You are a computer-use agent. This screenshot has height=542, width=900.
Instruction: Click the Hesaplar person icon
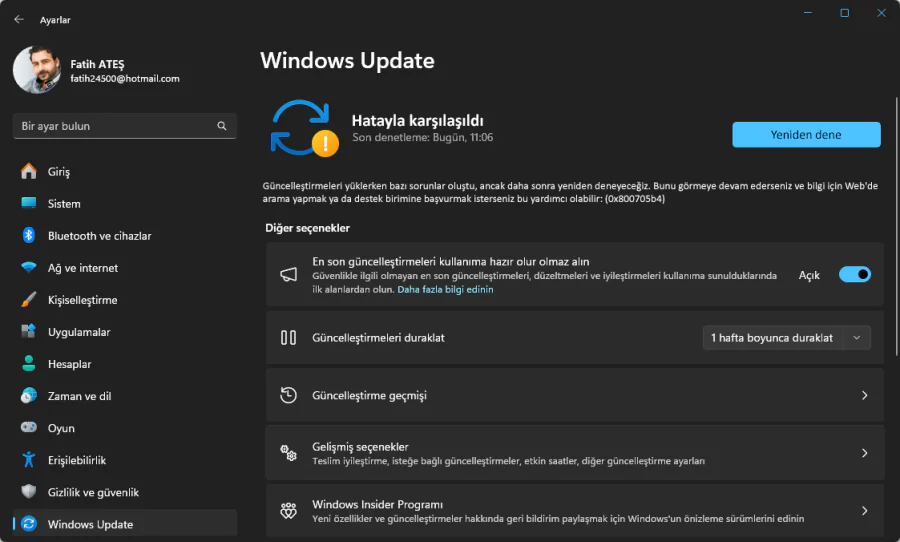pos(29,363)
